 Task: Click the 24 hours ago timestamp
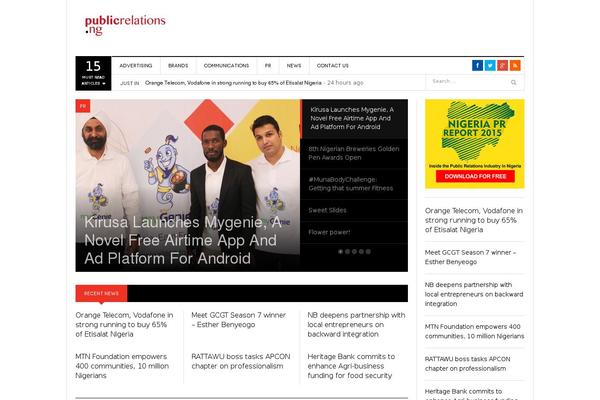coord(346,83)
